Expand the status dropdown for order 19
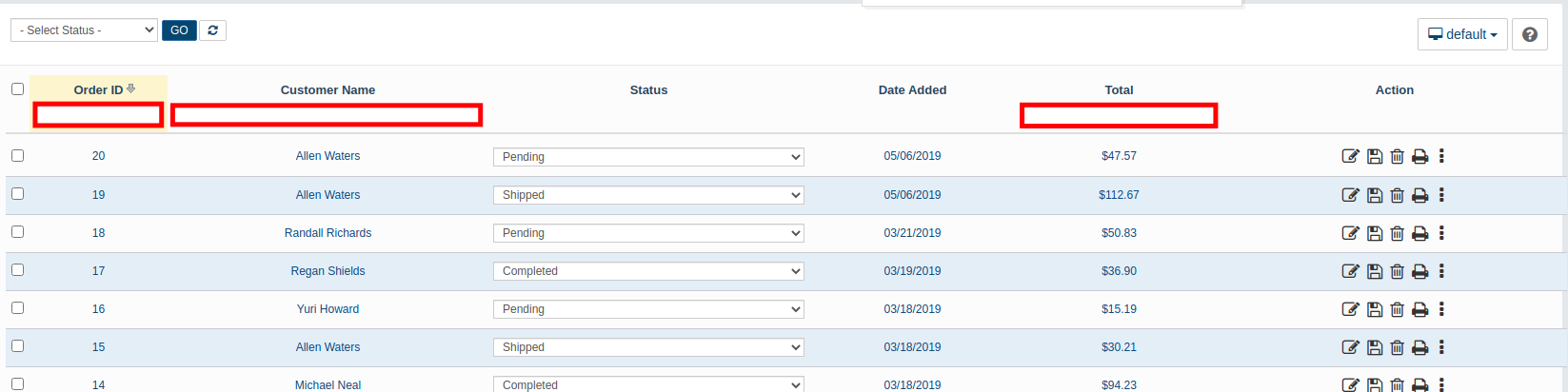The height and width of the screenshot is (392, 1568). (x=648, y=195)
